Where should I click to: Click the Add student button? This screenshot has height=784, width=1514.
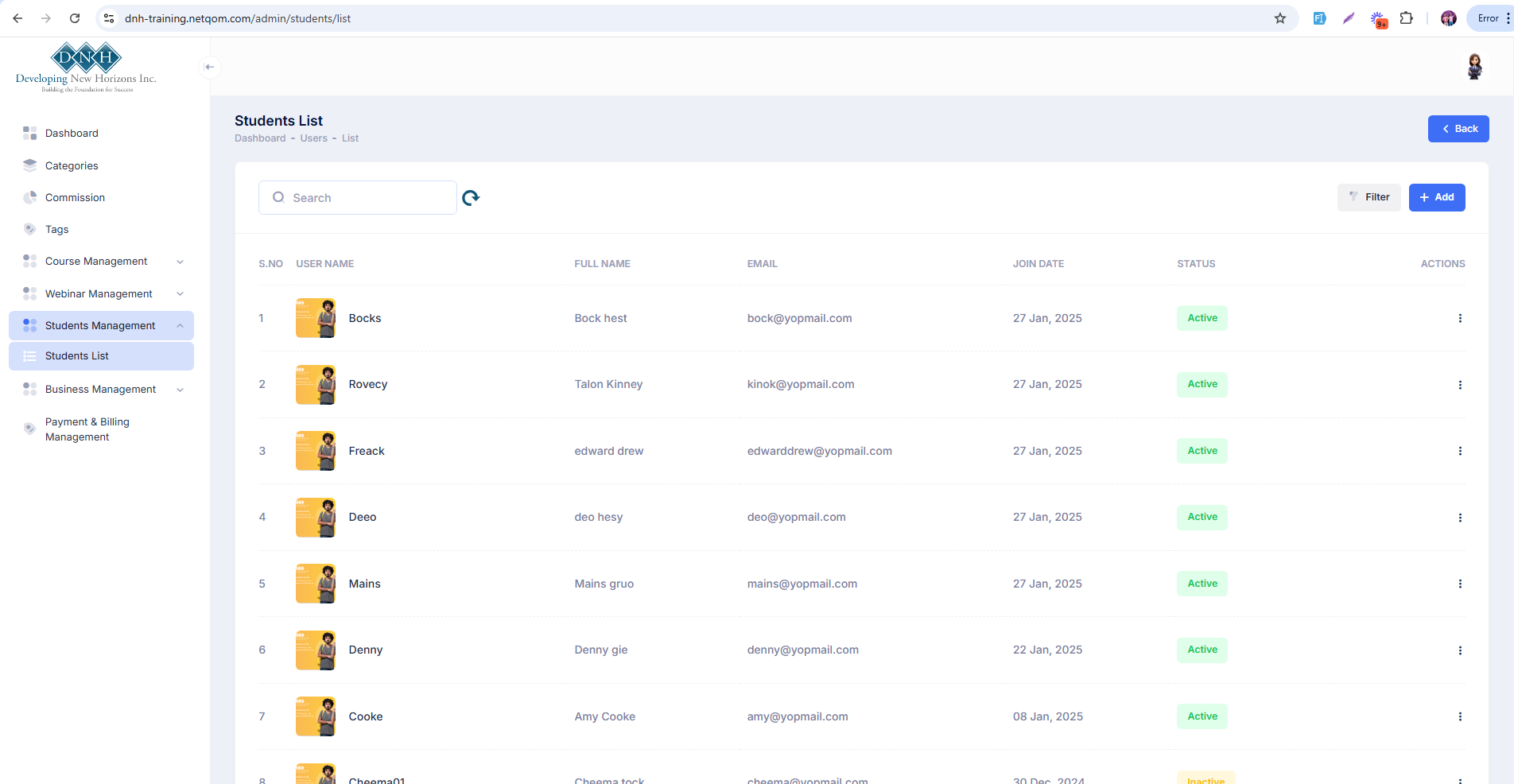(1437, 197)
